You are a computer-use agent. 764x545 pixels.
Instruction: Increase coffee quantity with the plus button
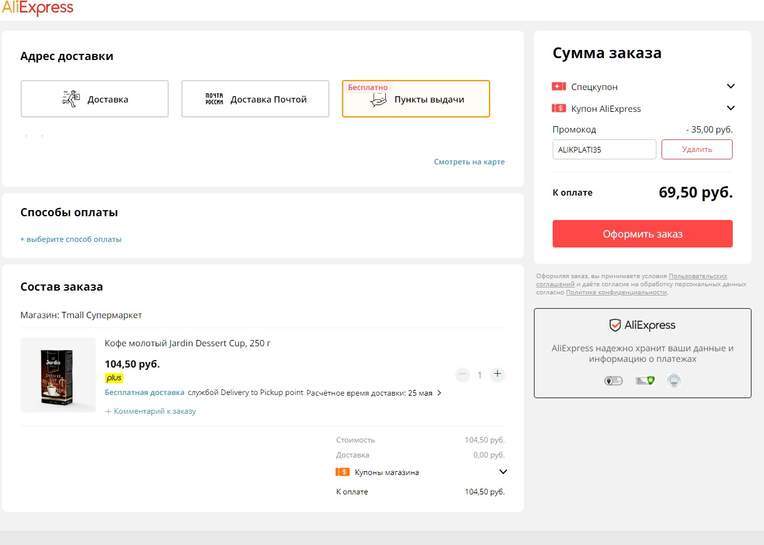coord(498,374)
